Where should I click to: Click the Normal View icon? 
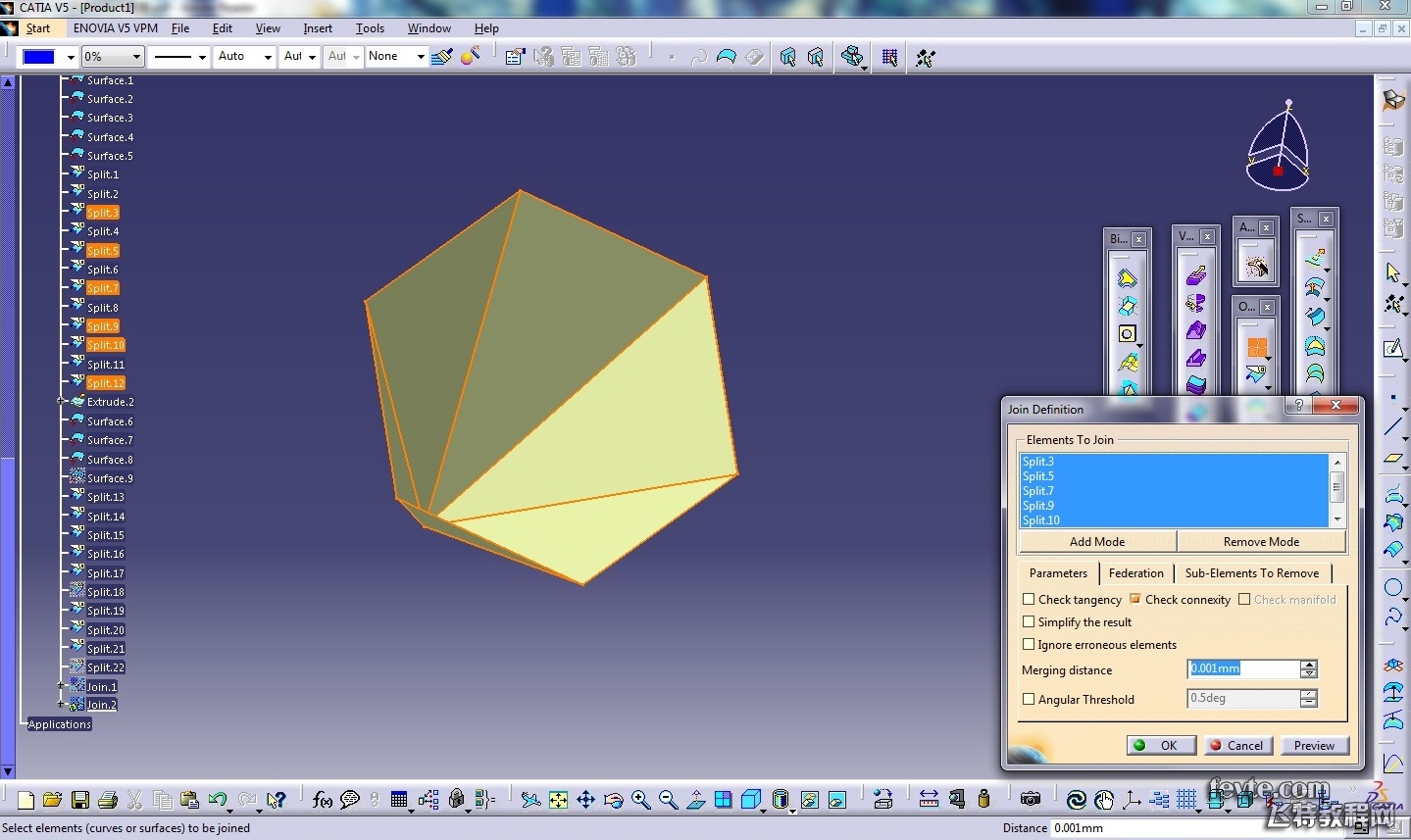point(695,800)
